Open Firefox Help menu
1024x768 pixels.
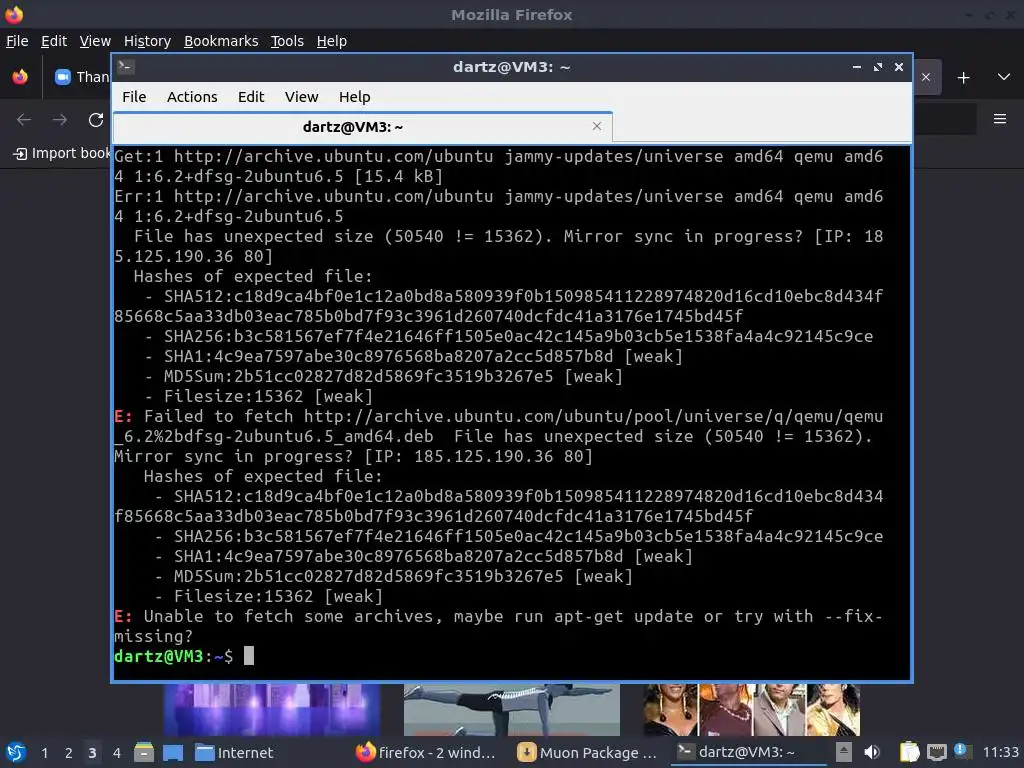pyautogui.click(x=332, y=41)
